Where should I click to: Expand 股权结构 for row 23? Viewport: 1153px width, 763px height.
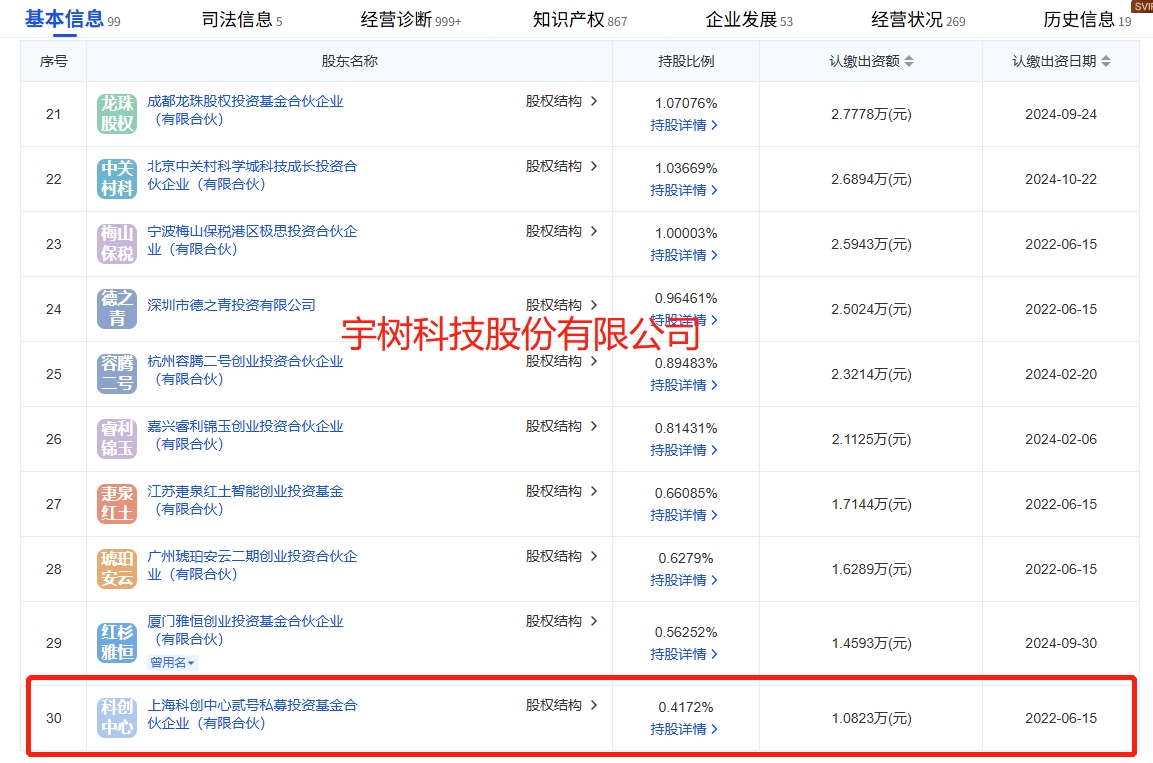[562, 232]
